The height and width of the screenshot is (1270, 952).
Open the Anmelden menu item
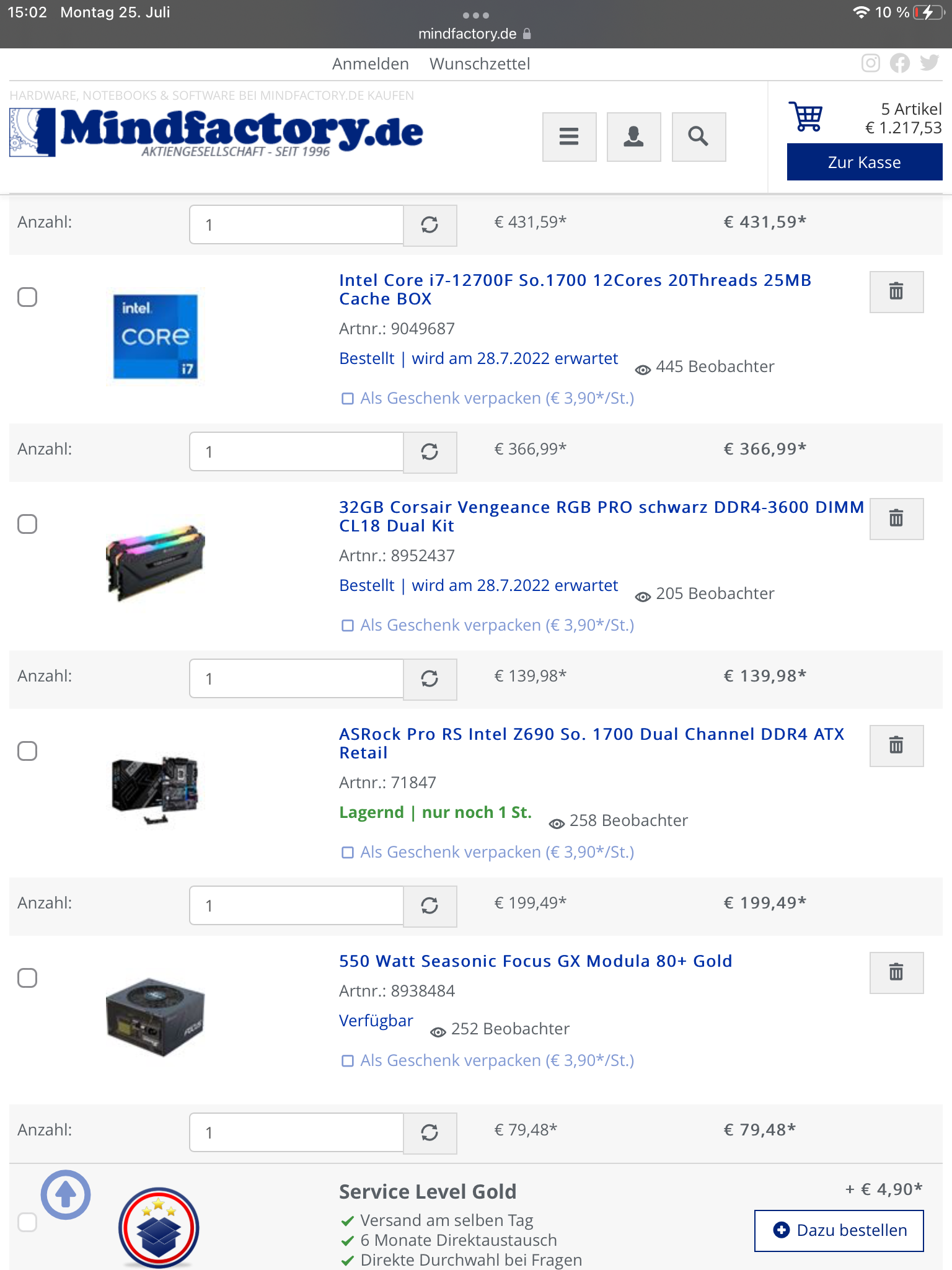(371, 64)
